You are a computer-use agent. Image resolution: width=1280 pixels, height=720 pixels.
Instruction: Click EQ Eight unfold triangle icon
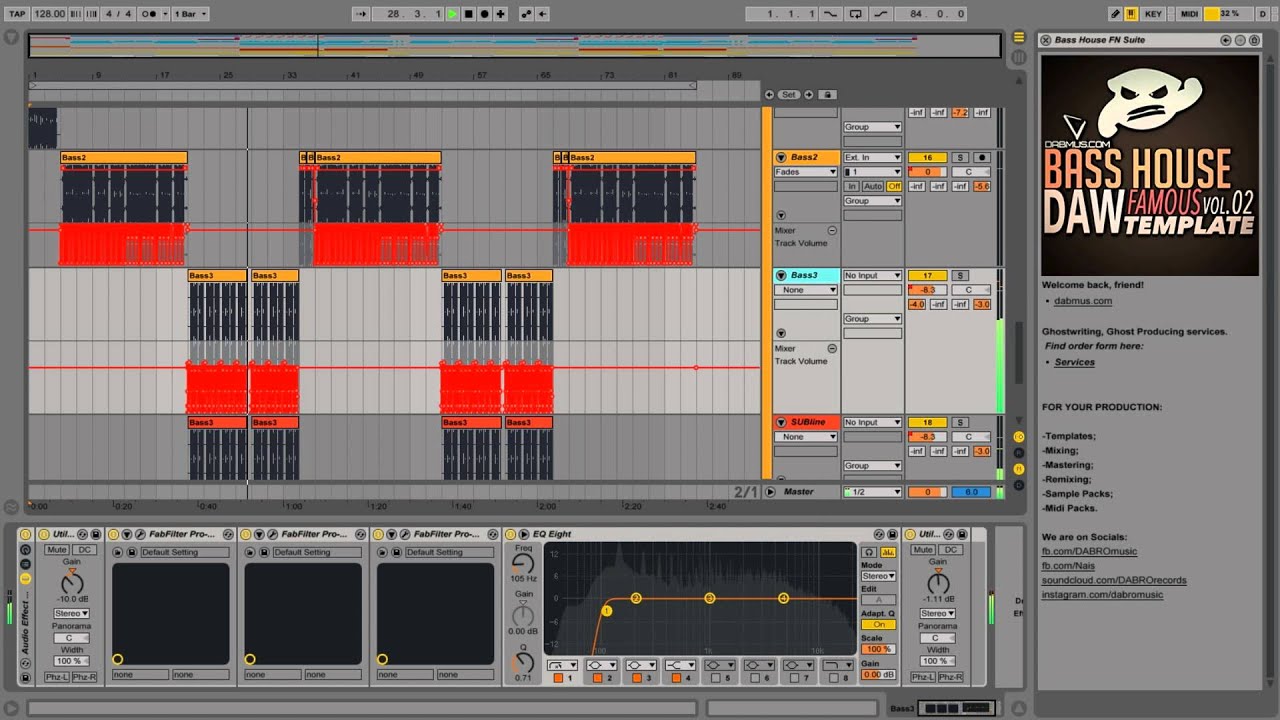pyautogui.click(x=524, y=534)
